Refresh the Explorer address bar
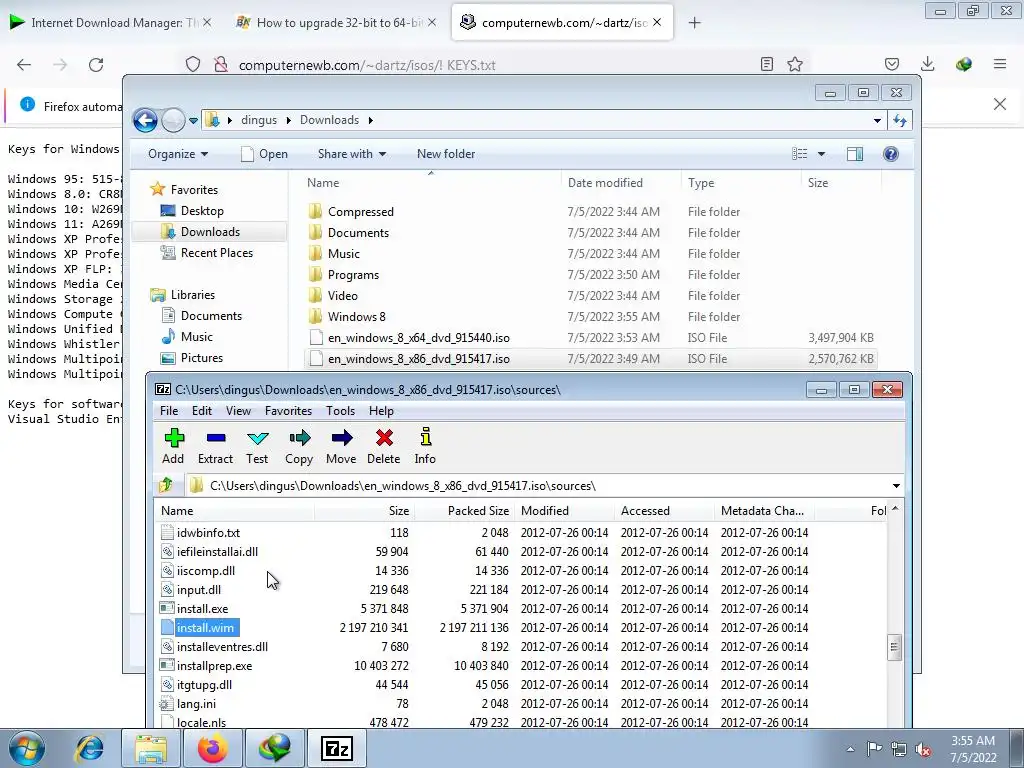Screen dimensions: 1024x768 900,120
